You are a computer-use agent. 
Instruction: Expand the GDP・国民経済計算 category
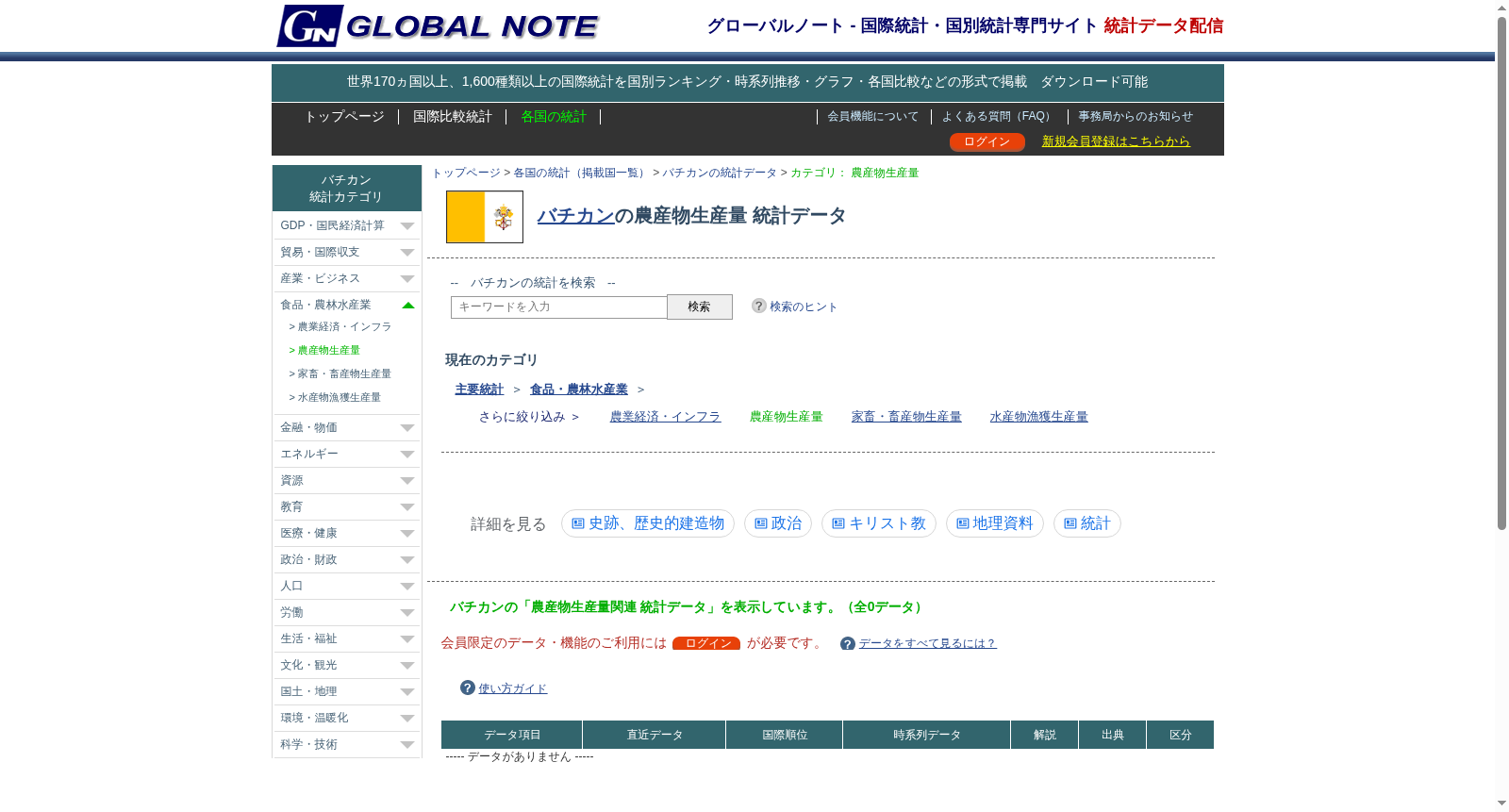click(347, 225)
